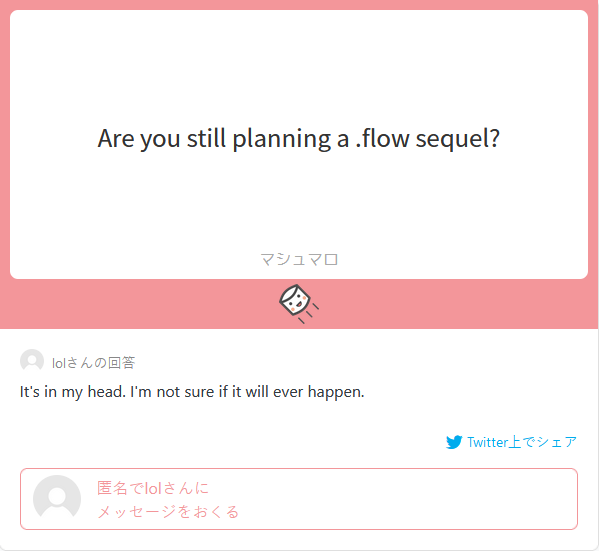Click the blue Twitter bird icon

tap(454, 442)
